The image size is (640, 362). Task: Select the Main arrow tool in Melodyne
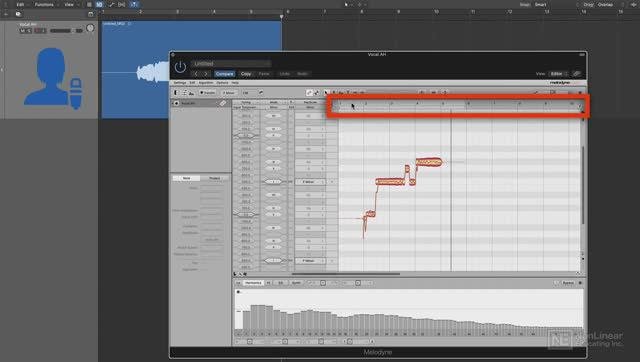(326, 93)
